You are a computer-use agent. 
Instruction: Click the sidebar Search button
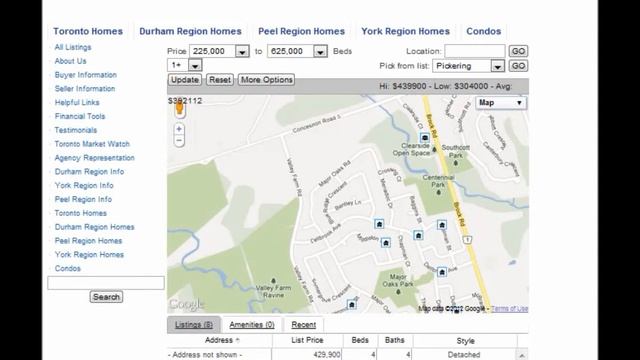(x=106, y=297)
